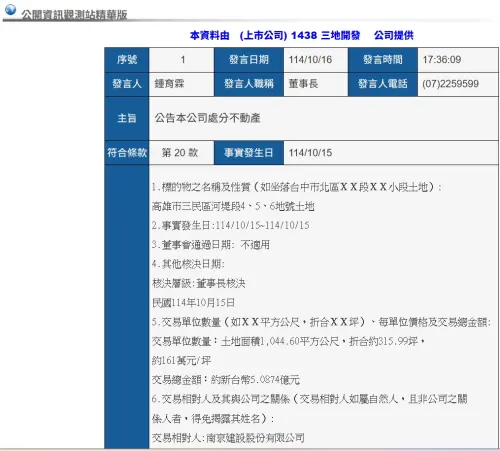This screenshot has width=500, height=451.
Task: Select the counterparty 南京建設股份有限公司
Action: (255, 438)
